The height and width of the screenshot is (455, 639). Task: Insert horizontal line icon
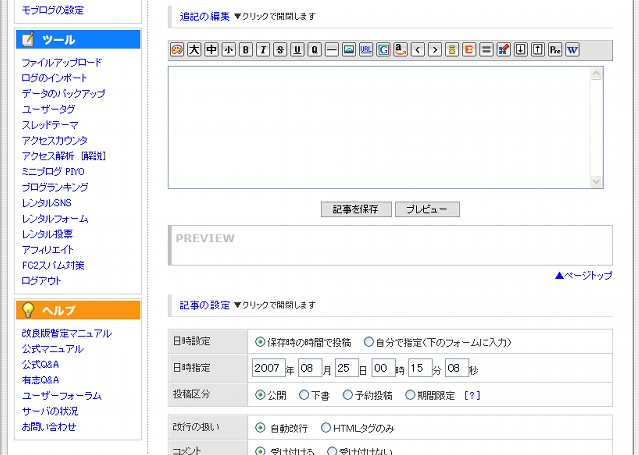click(332, 50)
